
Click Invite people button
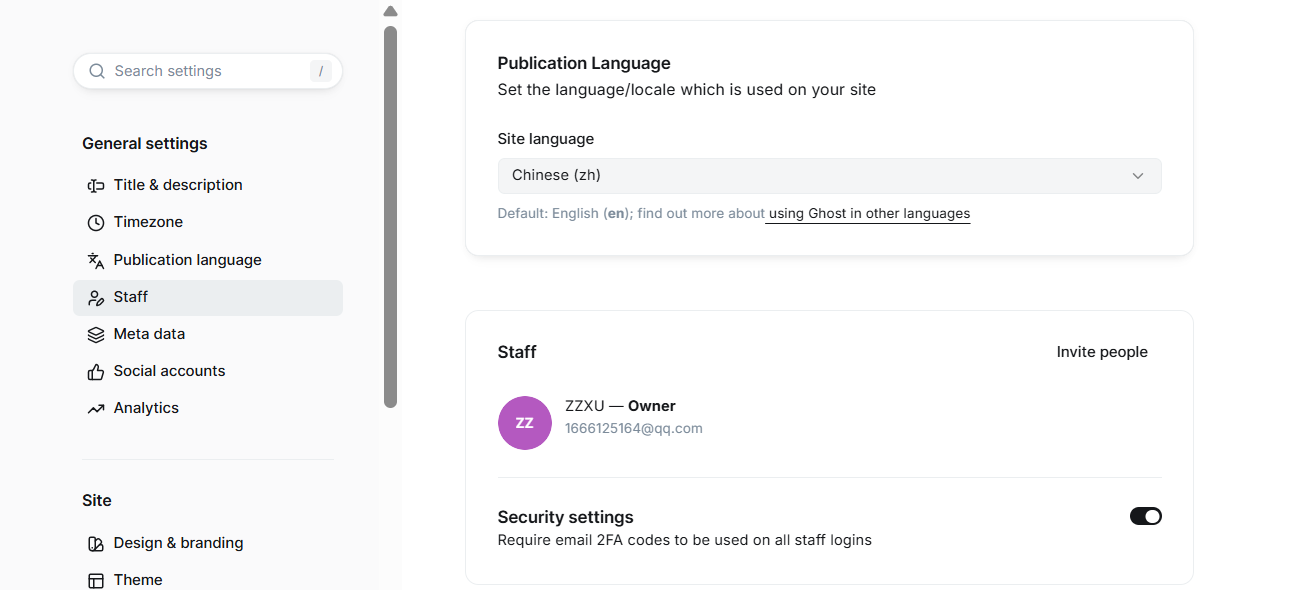click(1102, 352)
